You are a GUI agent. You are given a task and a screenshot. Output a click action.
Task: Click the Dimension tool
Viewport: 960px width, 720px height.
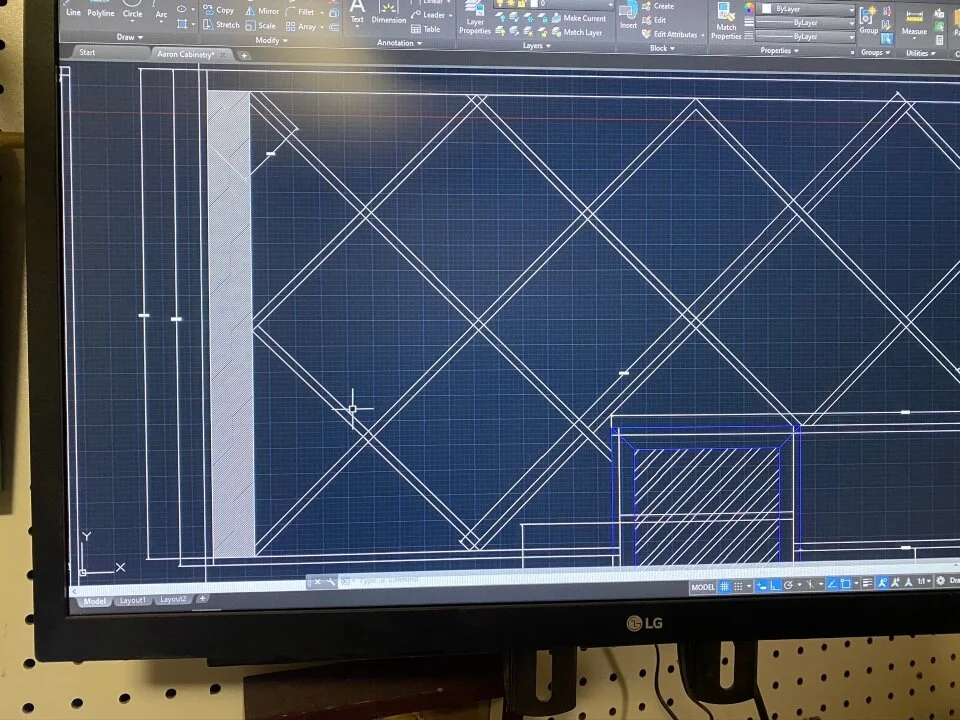tap(389, 13)
